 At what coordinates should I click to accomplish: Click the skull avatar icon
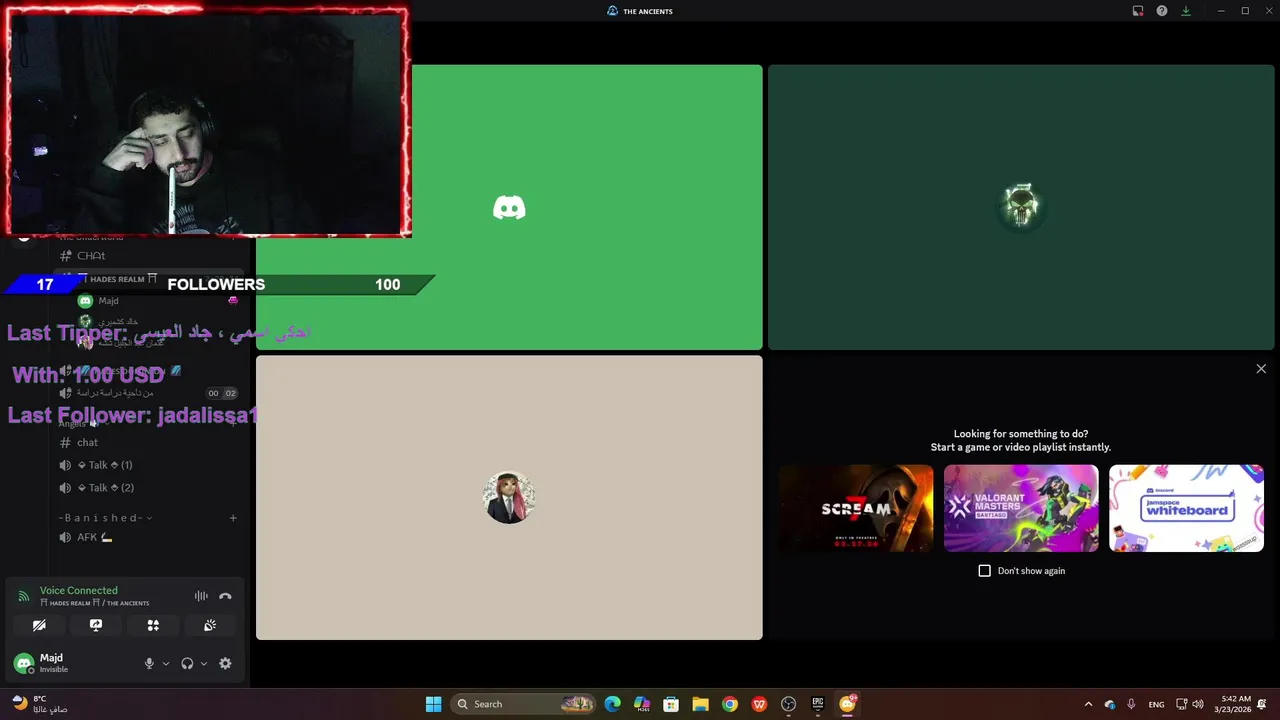(1021, 206)
